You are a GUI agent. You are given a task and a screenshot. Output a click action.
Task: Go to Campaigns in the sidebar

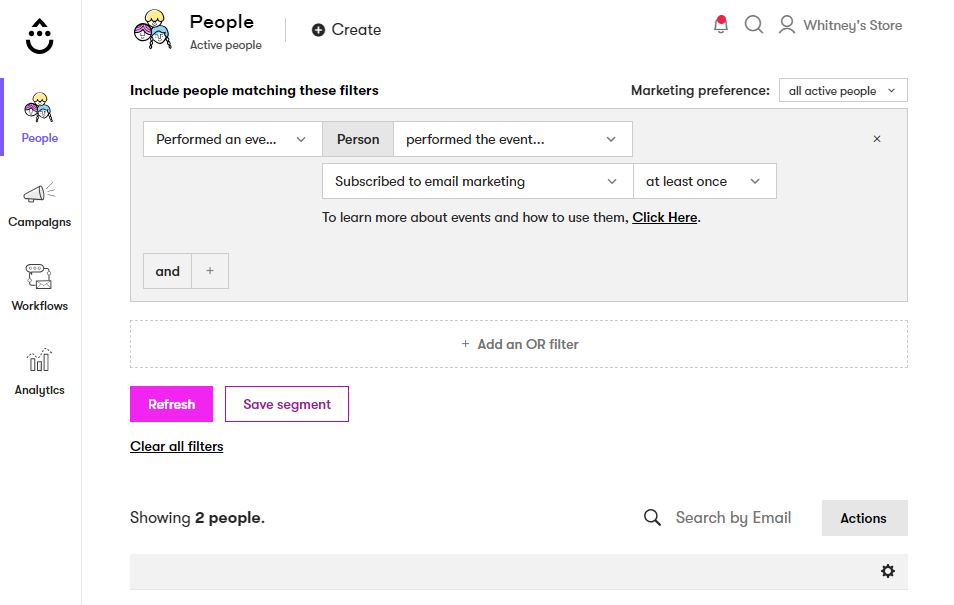[40, 205]
